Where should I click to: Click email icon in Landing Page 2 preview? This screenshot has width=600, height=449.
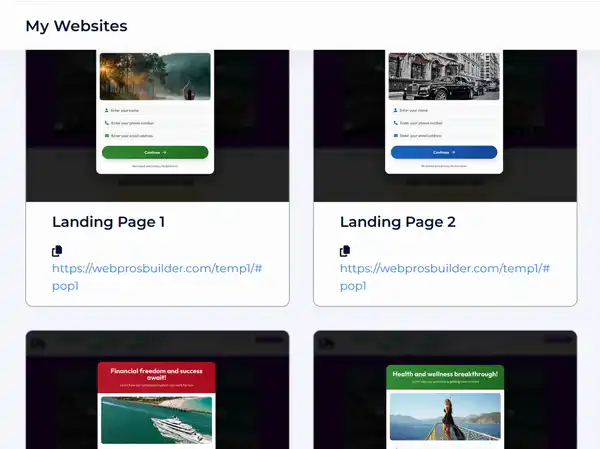click(x=395, y=135)
